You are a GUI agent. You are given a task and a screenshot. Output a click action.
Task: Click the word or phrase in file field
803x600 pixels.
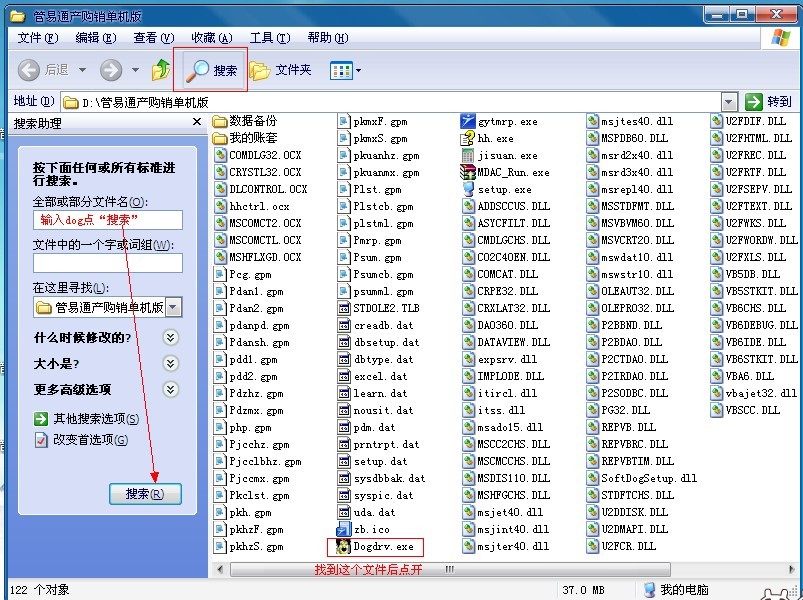tap(108, 263)
